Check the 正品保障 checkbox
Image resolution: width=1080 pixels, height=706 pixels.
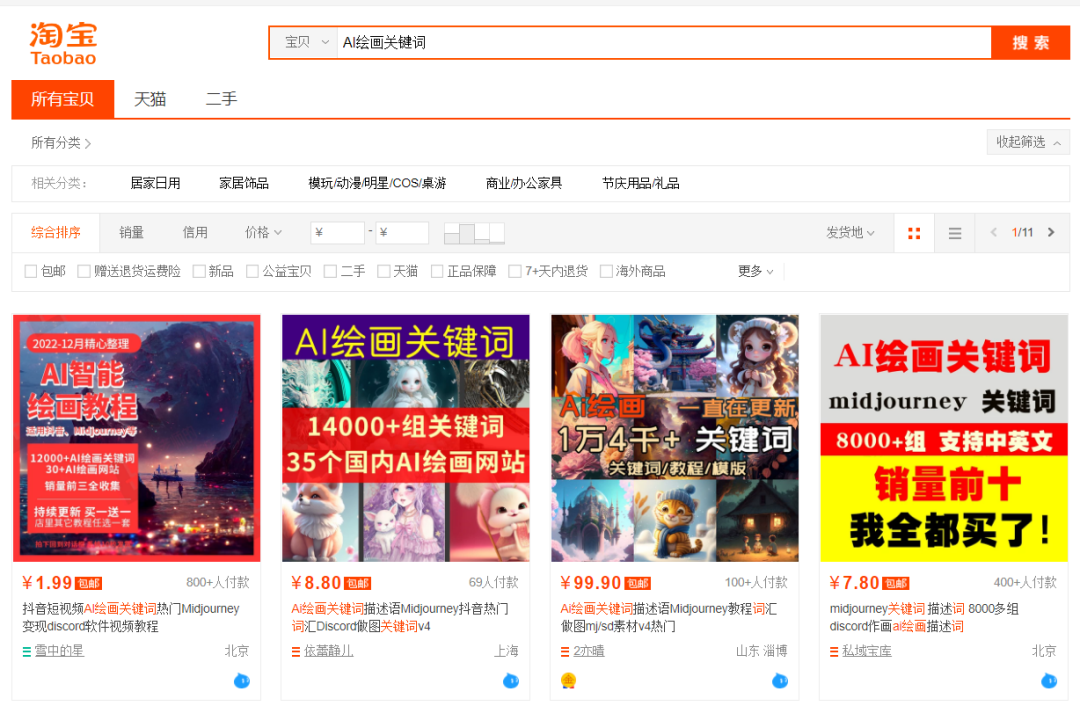coord(437,271)
